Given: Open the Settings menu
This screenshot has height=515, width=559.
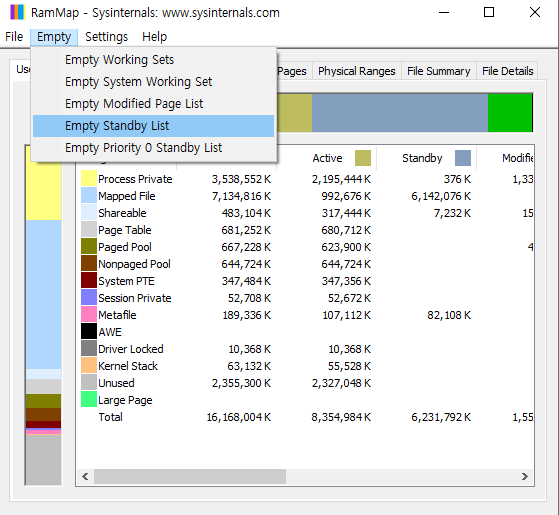Looking at the screenshot, I should click(x=106, y=37).
